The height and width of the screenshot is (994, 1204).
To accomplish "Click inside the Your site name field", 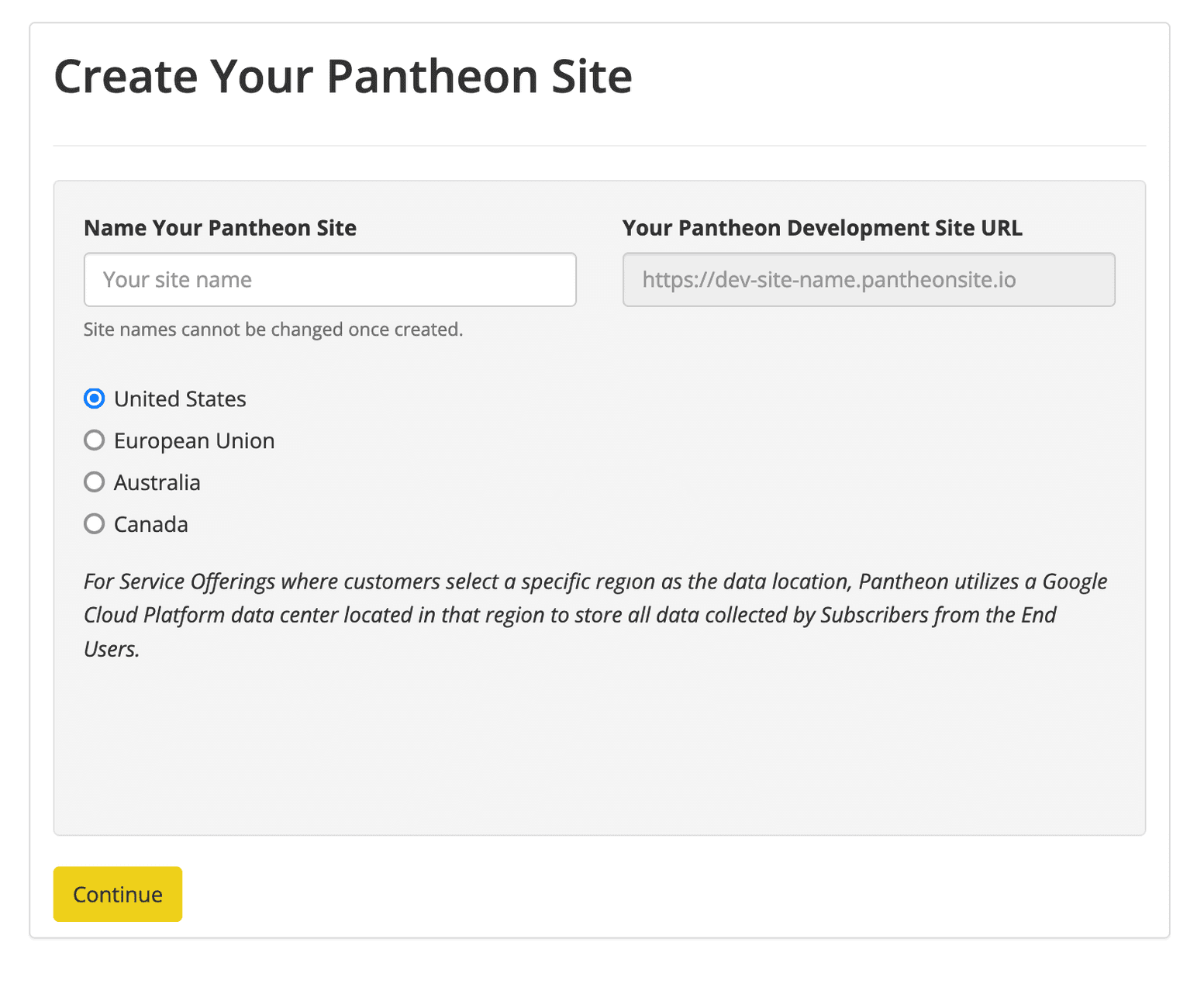I will point(329,280).
